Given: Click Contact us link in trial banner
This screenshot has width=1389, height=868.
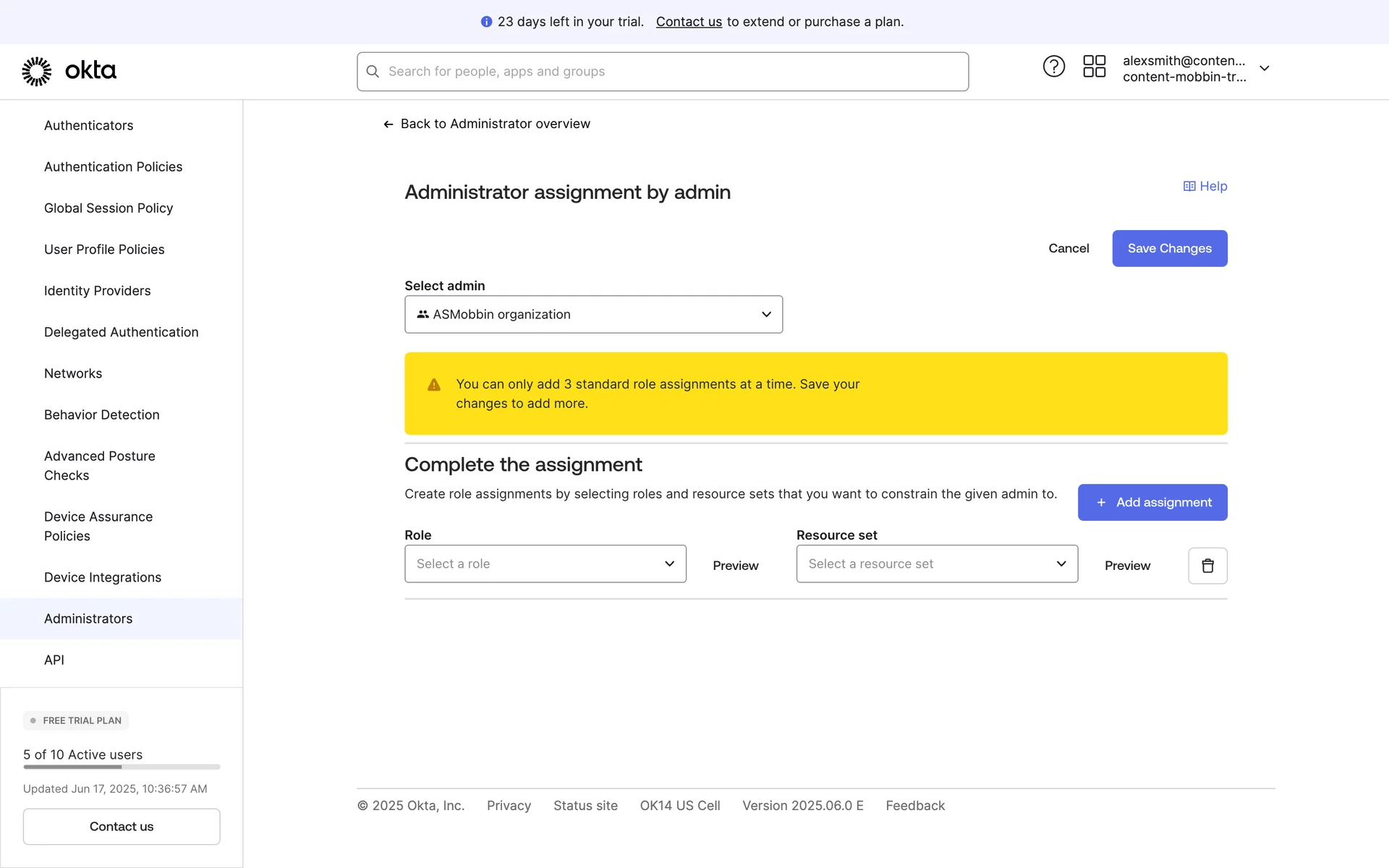Looking at the screenshot, I should click(x=689, y=22).
